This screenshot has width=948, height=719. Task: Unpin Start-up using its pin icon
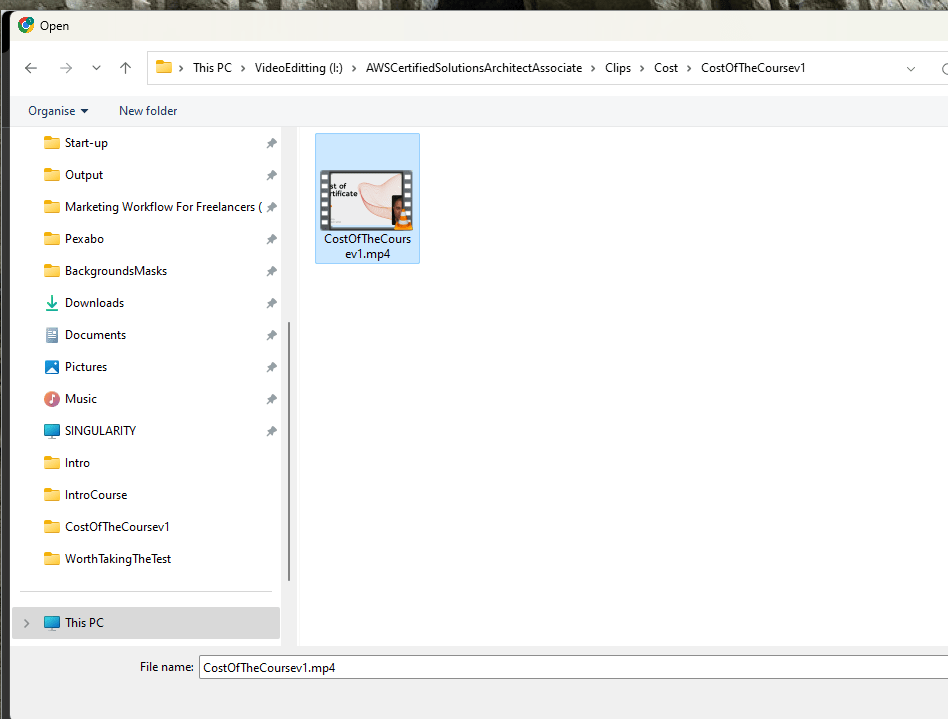[x=271, y=143]
